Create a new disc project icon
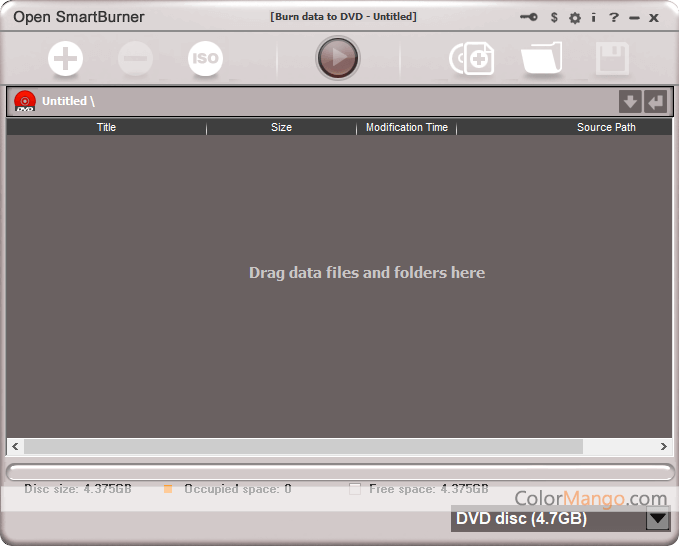 click(x=472, y=58)
